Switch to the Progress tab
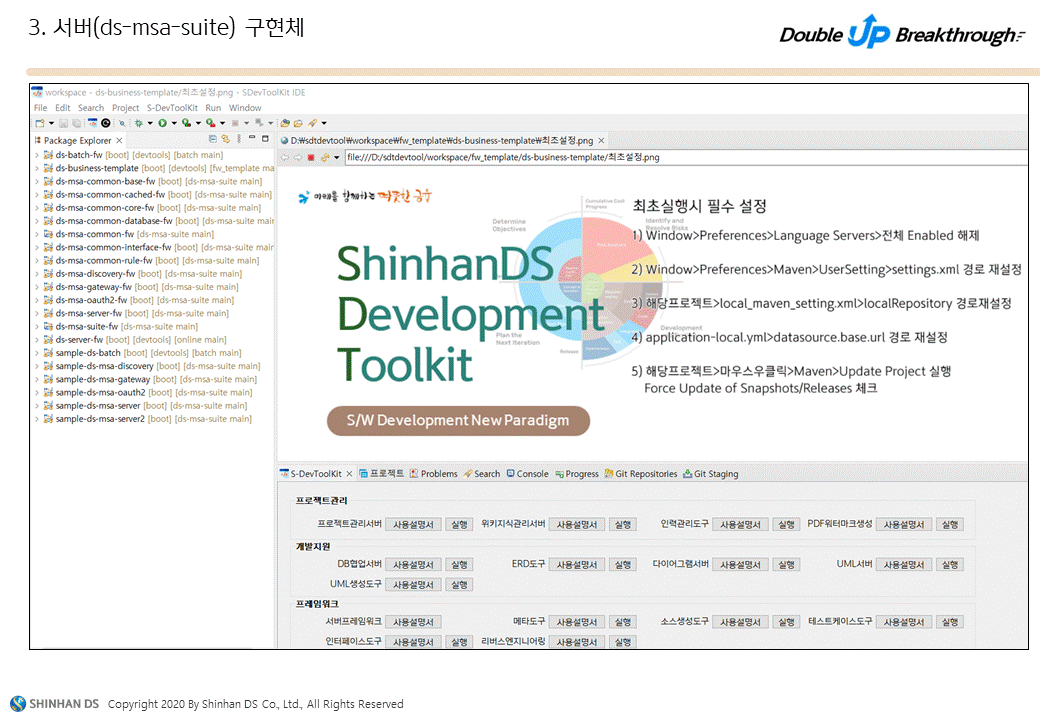1040x720 pixels. point(577,474)
